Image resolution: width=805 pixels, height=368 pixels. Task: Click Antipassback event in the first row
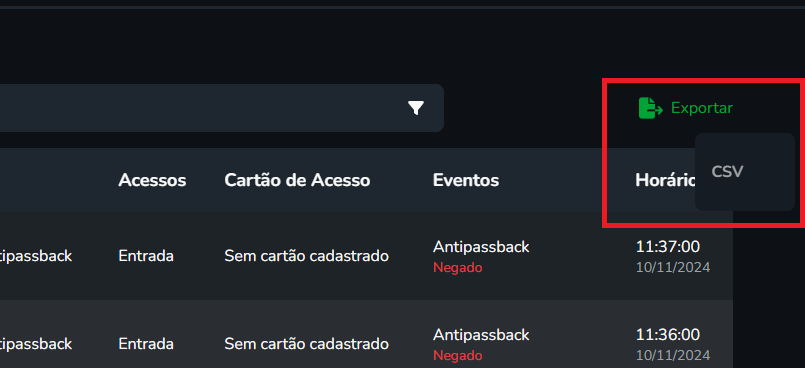coord(481,247)
